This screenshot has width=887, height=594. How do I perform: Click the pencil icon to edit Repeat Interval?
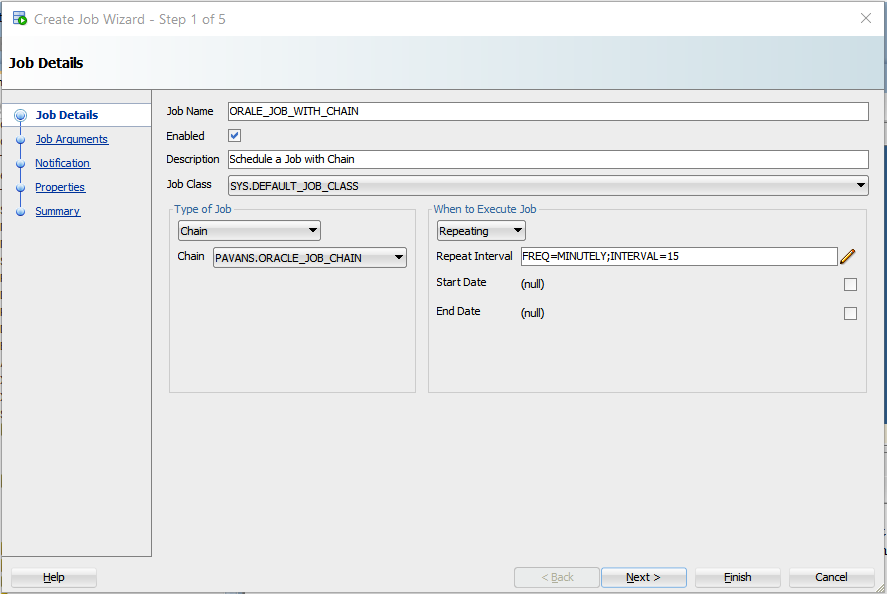tap(847, 256)
